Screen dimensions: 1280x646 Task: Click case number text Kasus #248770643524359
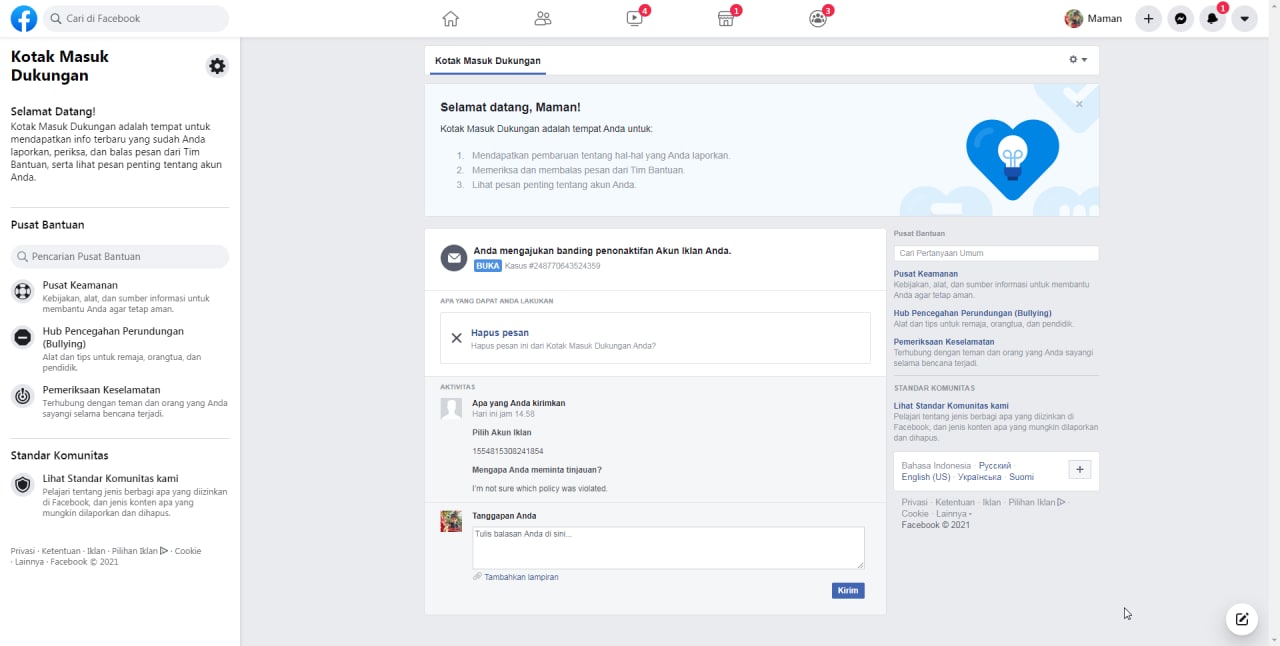click(554, 266)
